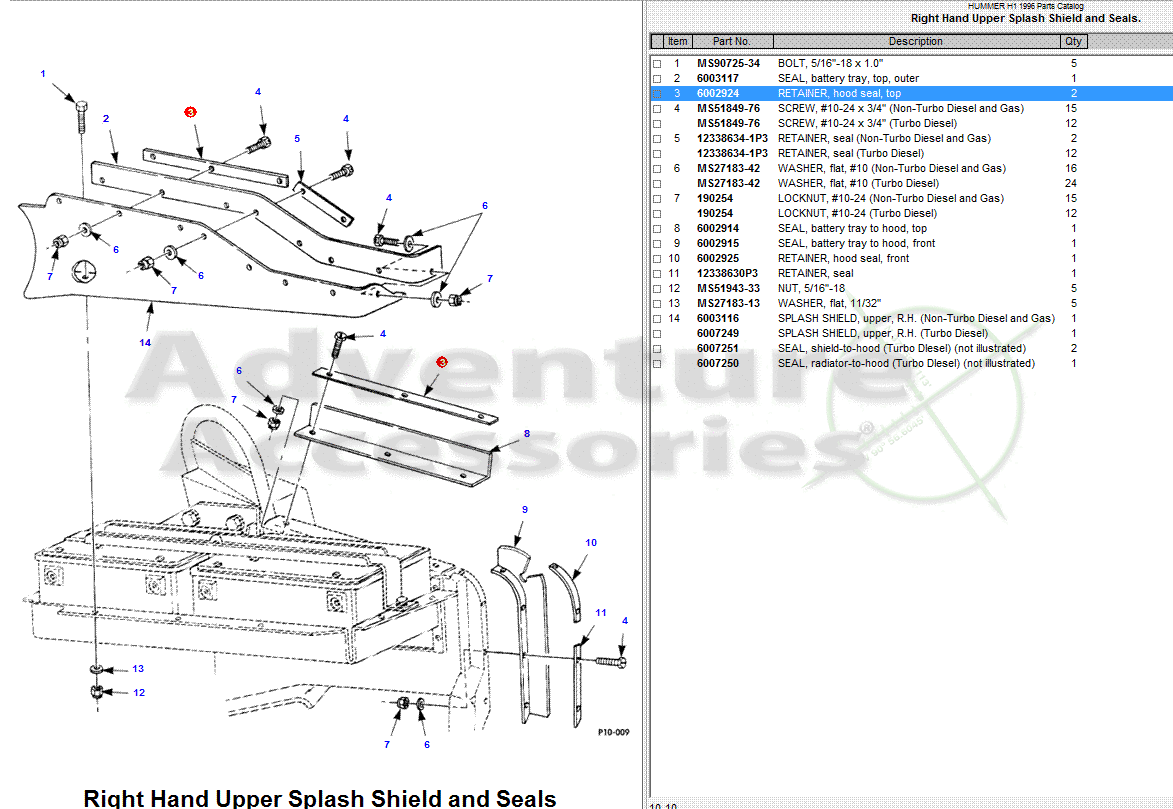Toggle the header select-all checkbox
The width and height of the screenshot is (1173, 809).
[x=658, y=41]
